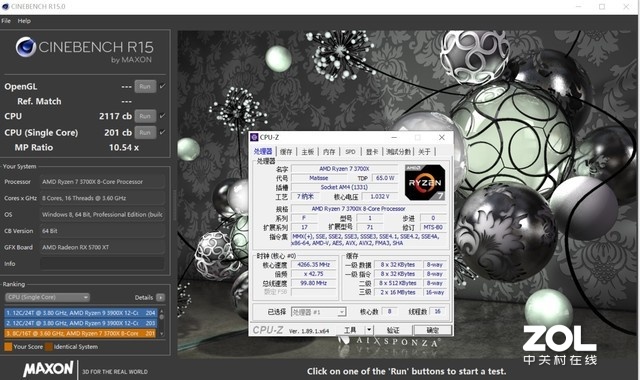Run the CPU (Single Core) test
Image resolution: width=640 pixels, height=380 pixels.
pyautogui.click(x=145, y=133)
